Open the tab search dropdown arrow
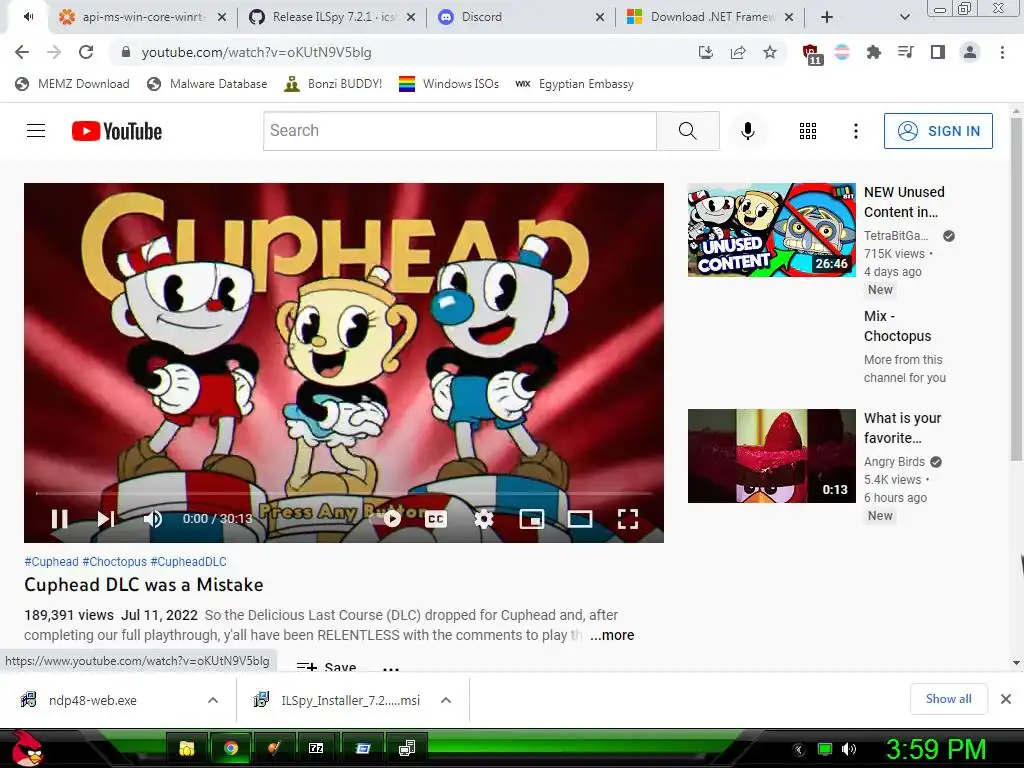Viewport: 1024px width, 768px height. coord(904,17)
